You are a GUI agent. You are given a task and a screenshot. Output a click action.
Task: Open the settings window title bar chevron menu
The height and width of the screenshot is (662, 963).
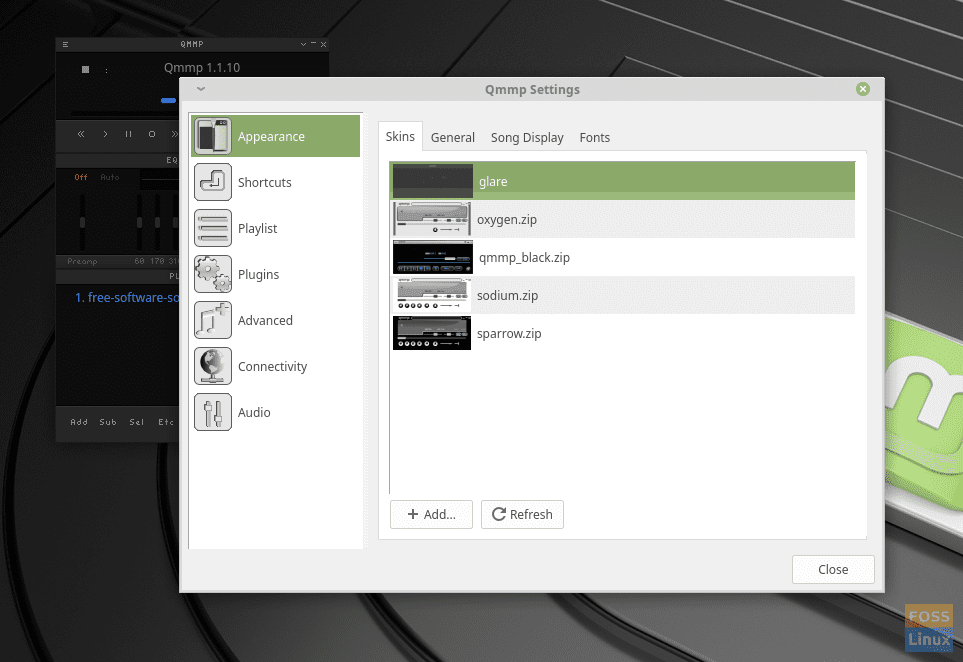[x=201, y=89]
